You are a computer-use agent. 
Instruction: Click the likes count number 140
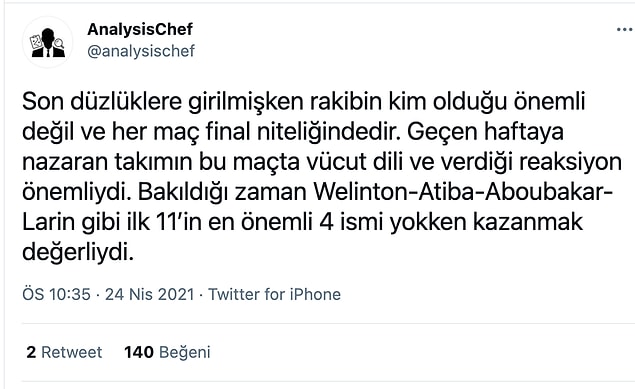coord(139,352)
